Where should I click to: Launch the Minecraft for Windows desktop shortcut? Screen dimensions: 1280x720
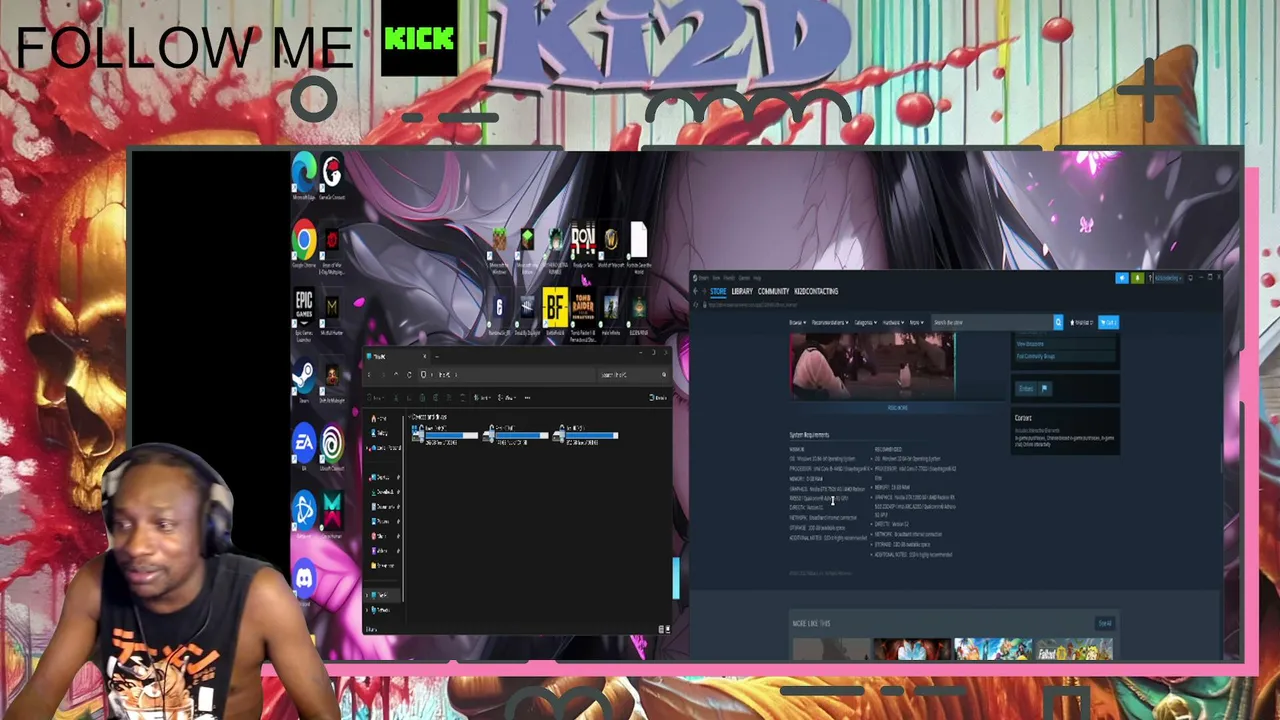[x=499, y=245]
